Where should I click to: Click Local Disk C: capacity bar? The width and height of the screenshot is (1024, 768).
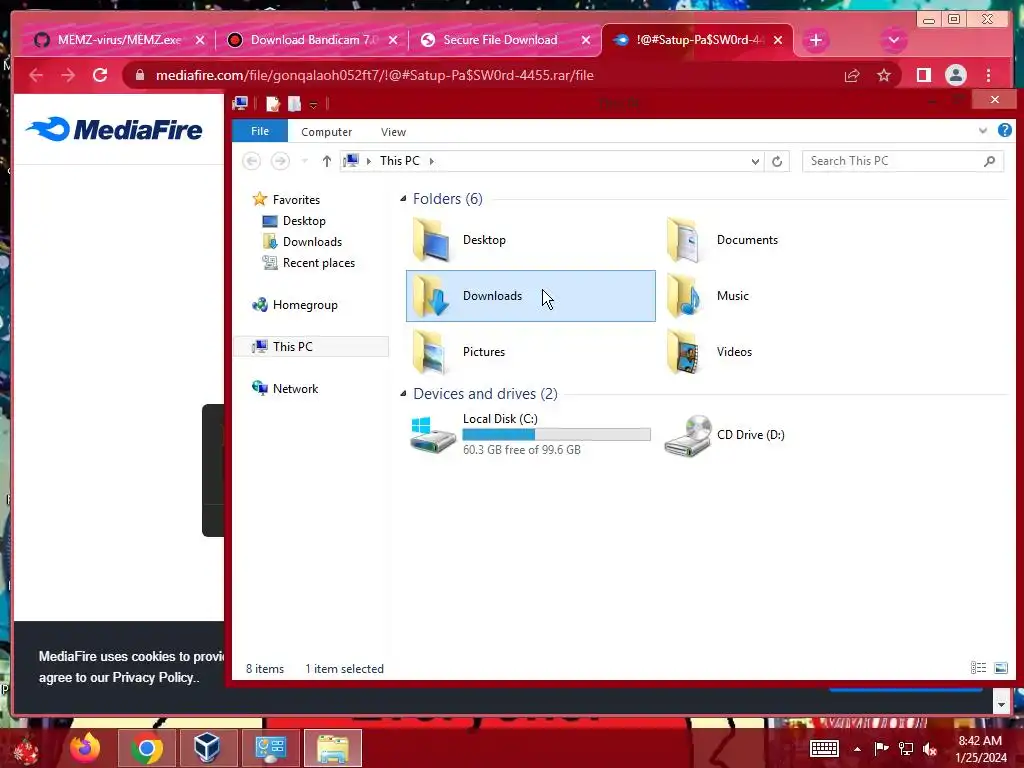click(556, 434)
